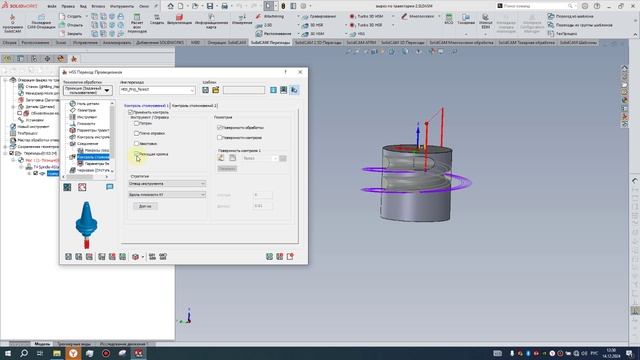Enable the Поверхности контроля checkbox

click(220, 138)
